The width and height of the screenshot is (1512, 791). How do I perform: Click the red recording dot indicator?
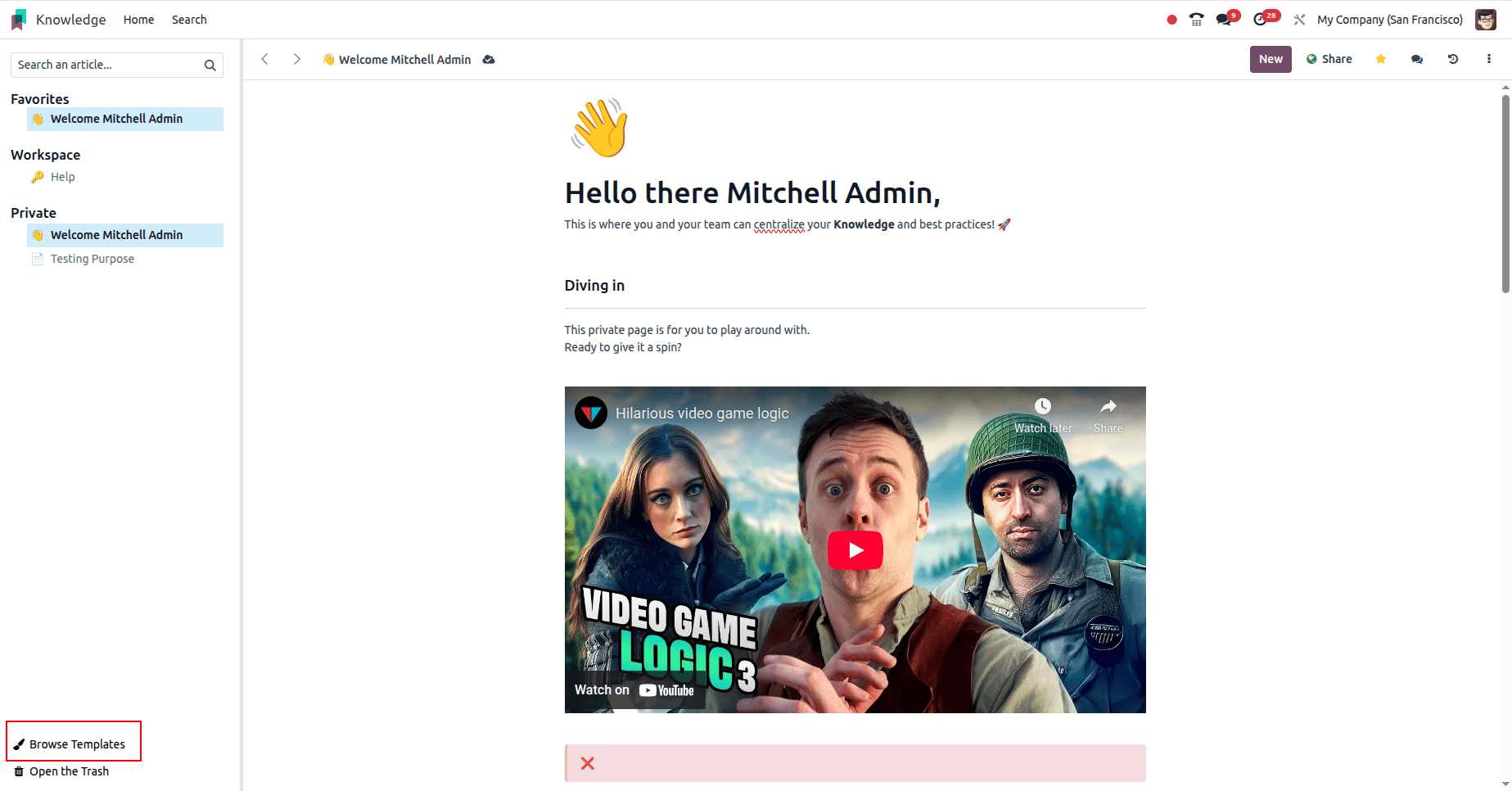(1171, 20)
